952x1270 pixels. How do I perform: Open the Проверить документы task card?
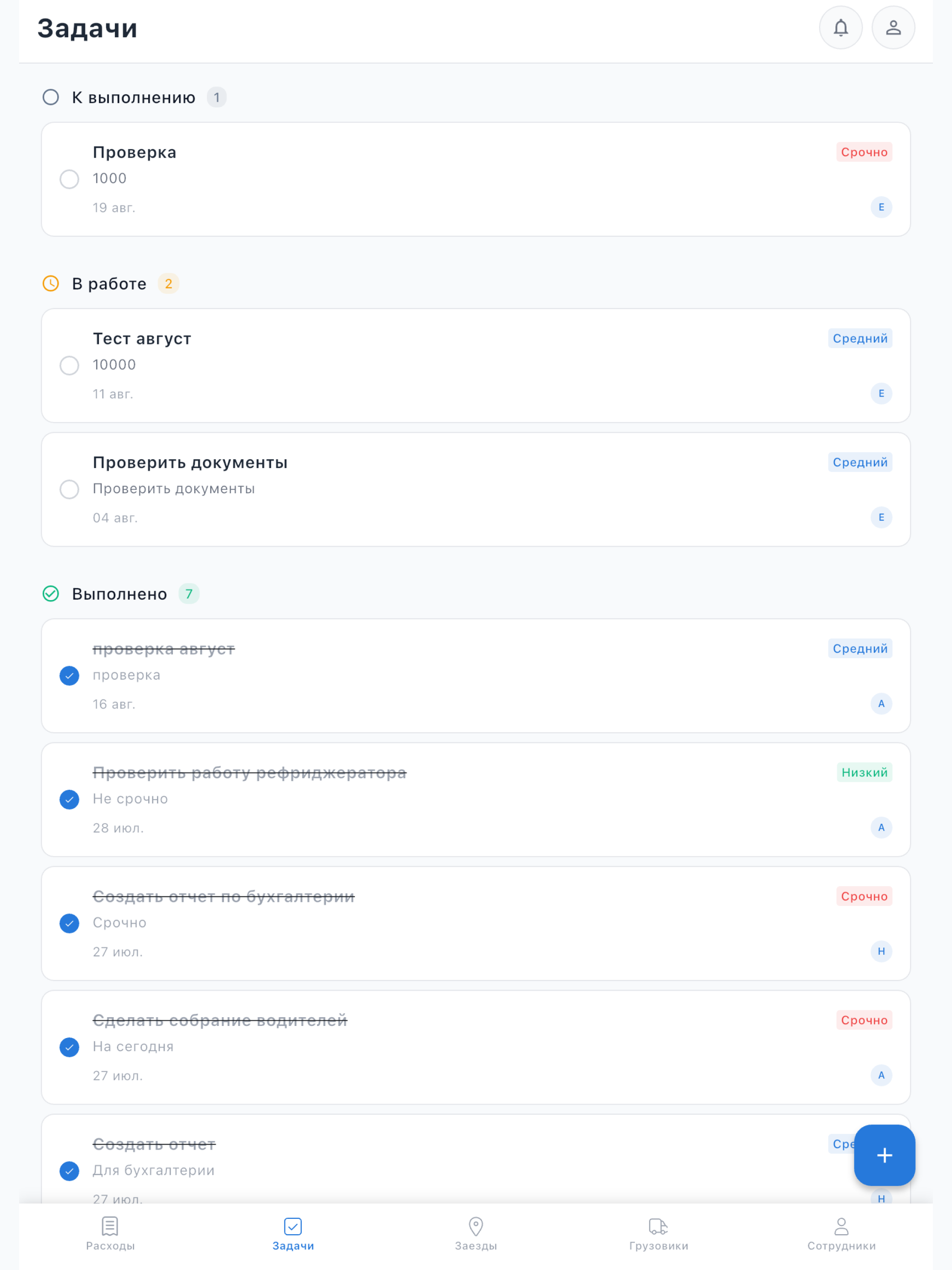point(476,490)
